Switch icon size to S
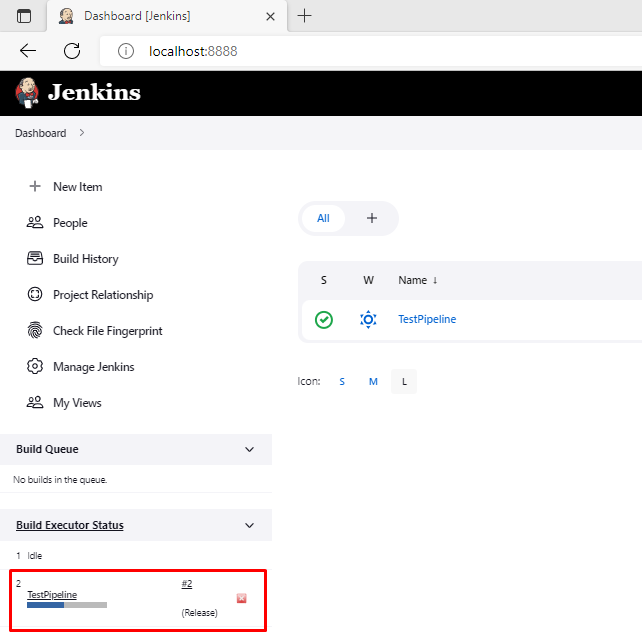The height and width of the screenshot is (644, 642). click(x=342, y=382)
